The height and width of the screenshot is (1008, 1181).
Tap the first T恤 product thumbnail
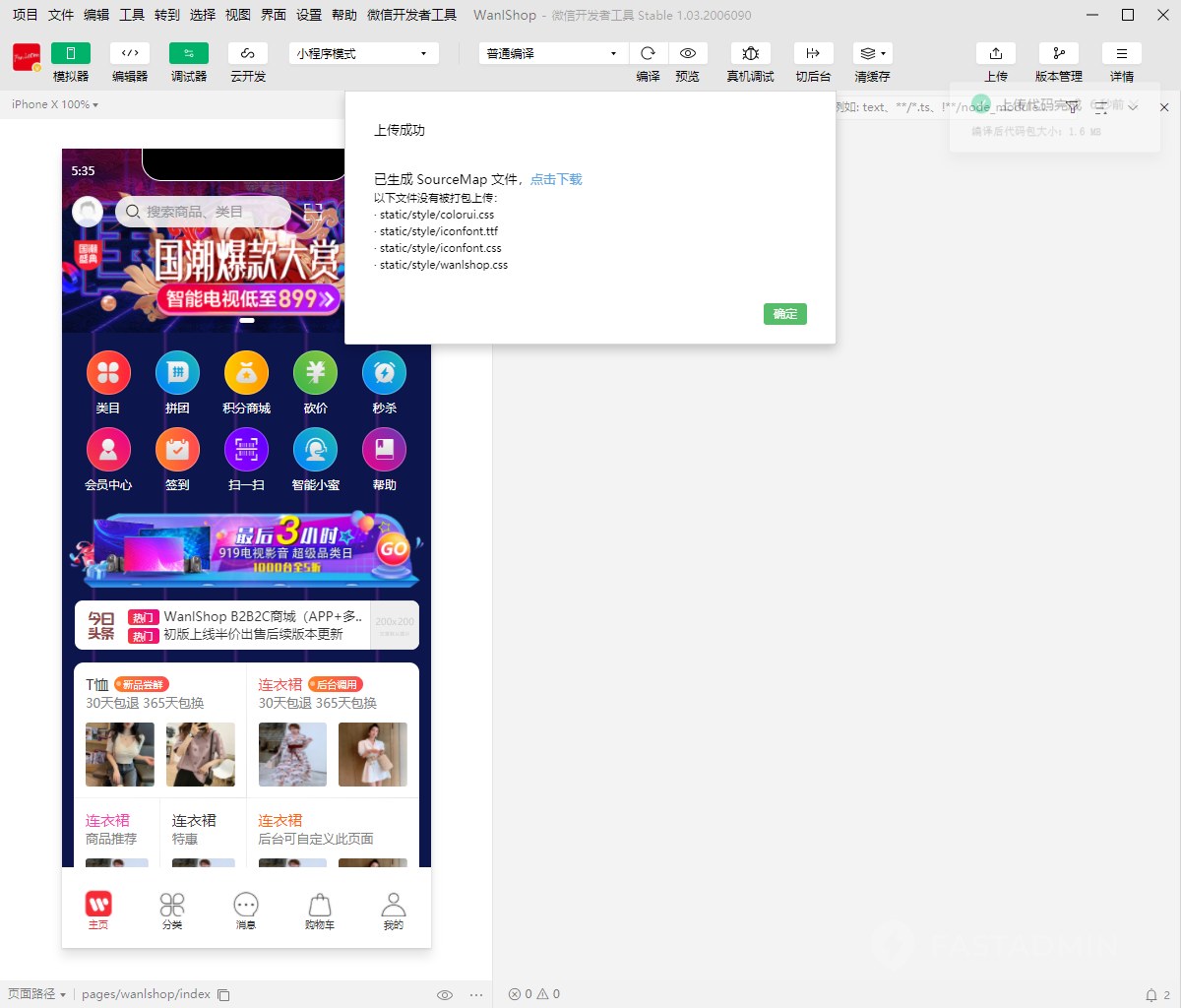(x=120, y=754)
